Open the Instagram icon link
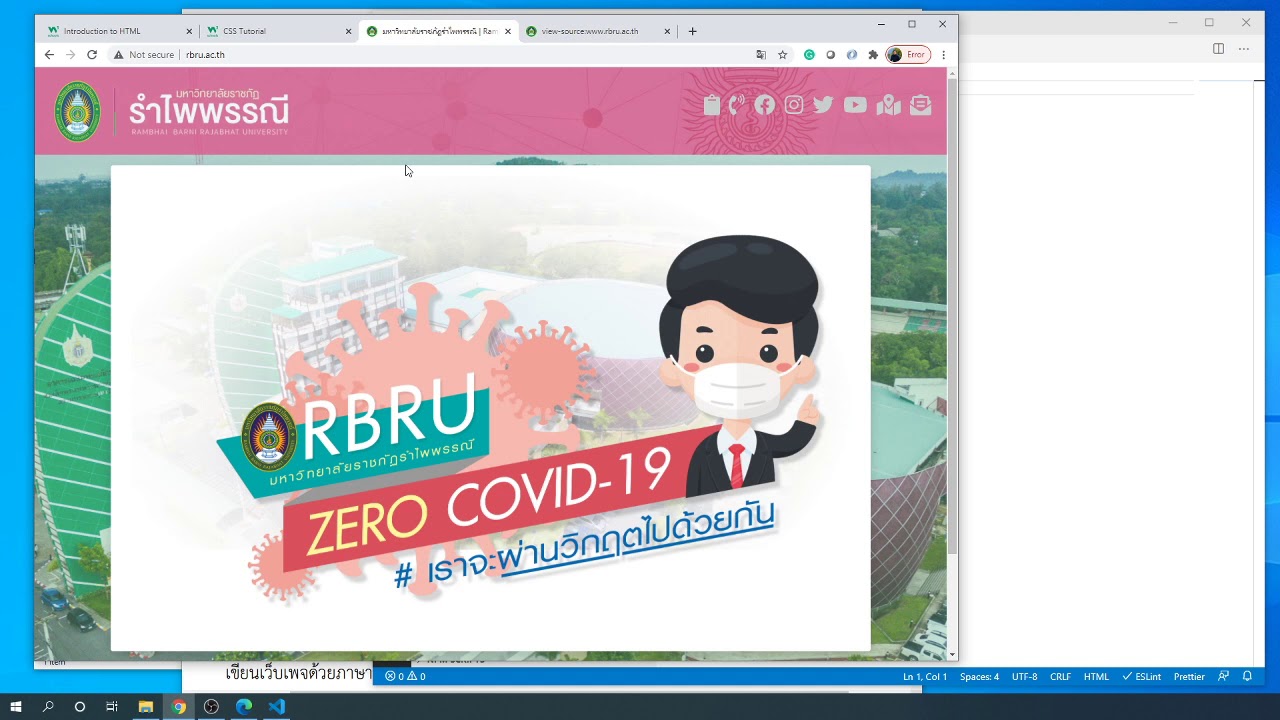This screenshot has width=1280, height=720. [x=794, y=105]
